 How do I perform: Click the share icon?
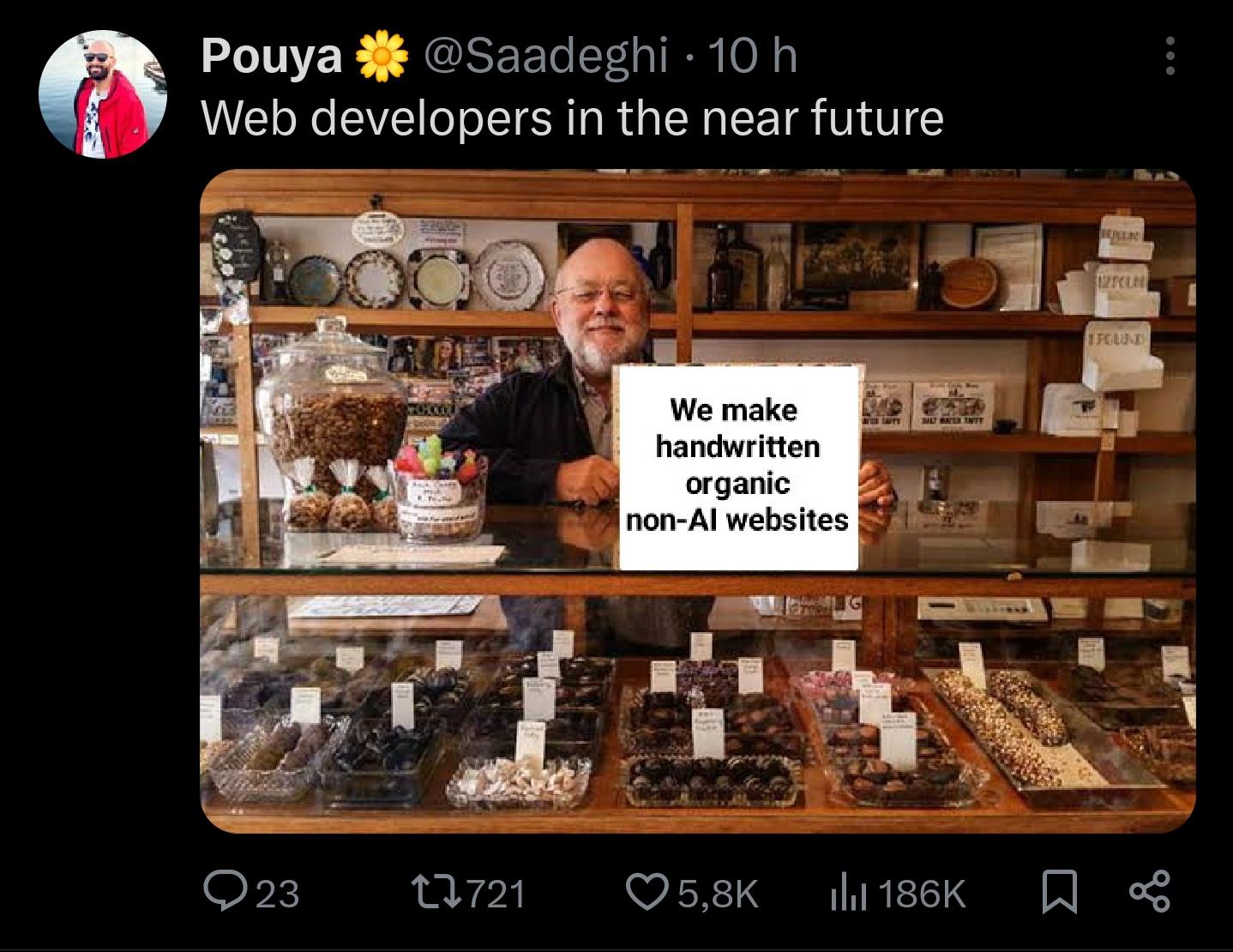click(x=1149, y=892)
